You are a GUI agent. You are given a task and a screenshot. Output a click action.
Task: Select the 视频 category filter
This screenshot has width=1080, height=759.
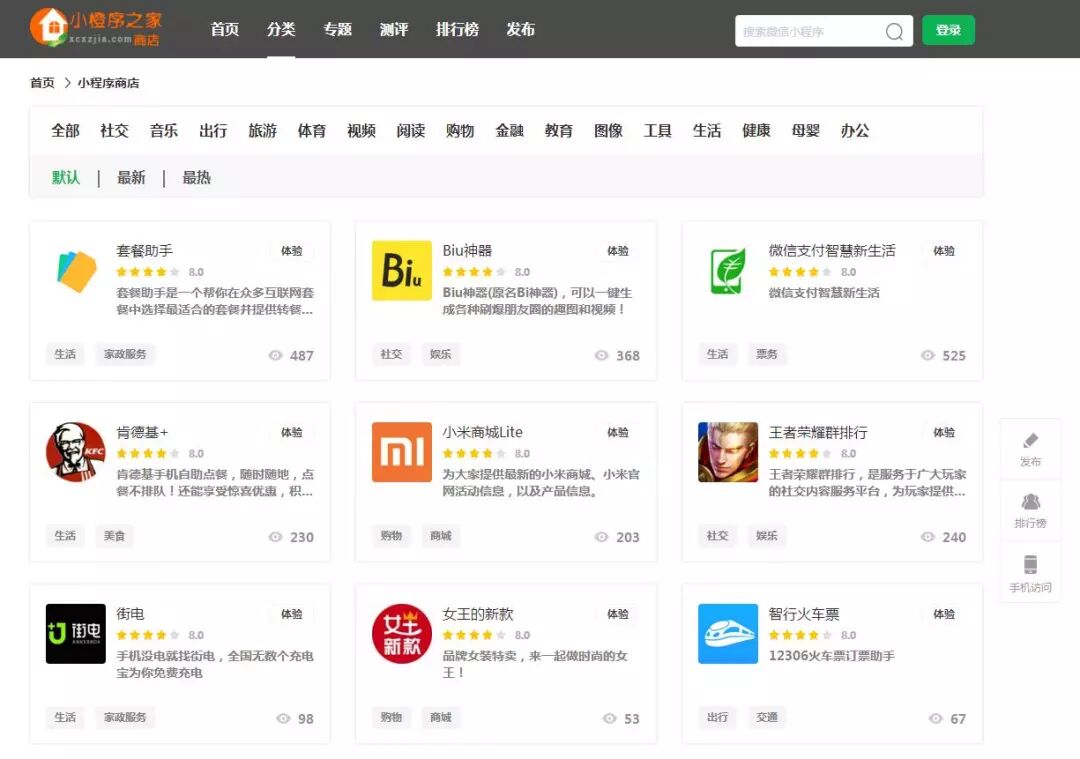point(362,130)
